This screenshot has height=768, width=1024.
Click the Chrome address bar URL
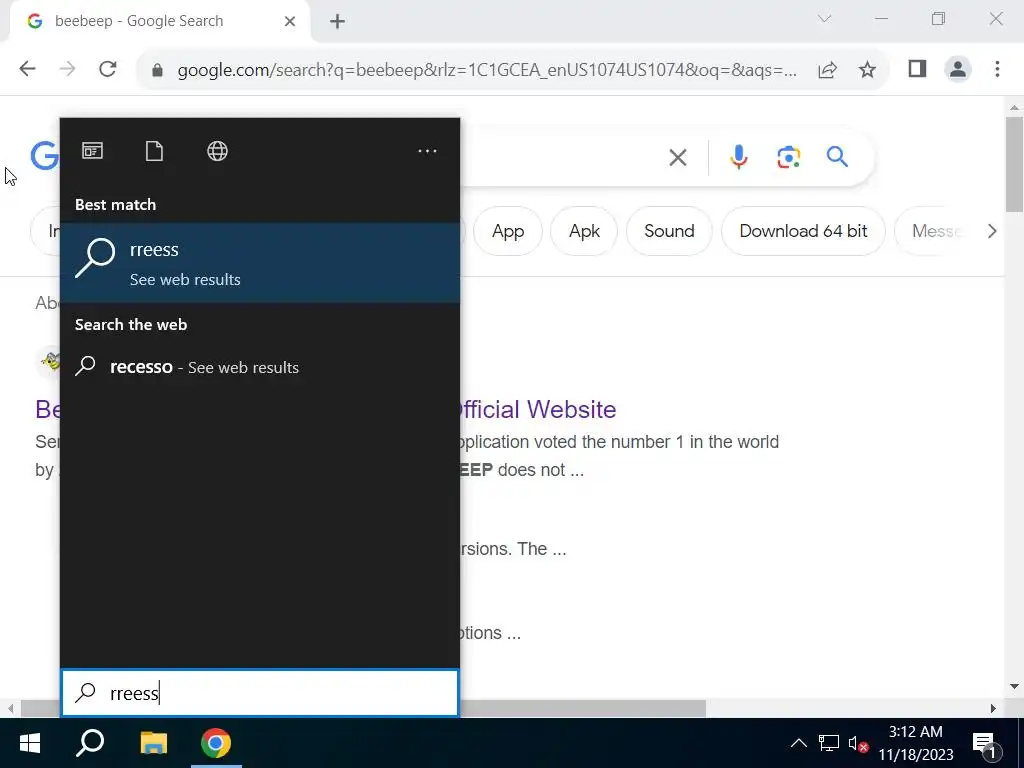pos(487,70)
